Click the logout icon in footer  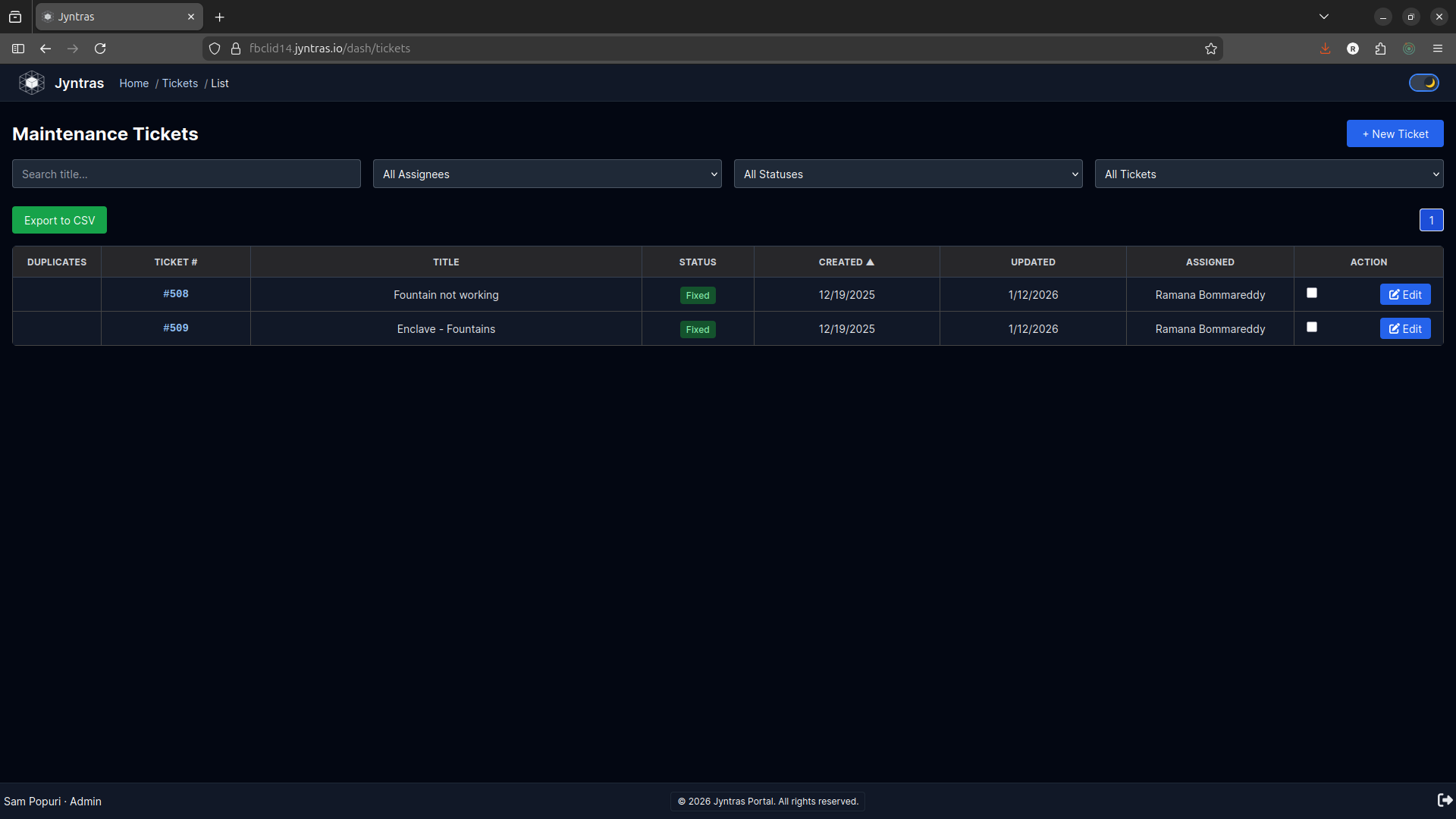coord(1445,800)
